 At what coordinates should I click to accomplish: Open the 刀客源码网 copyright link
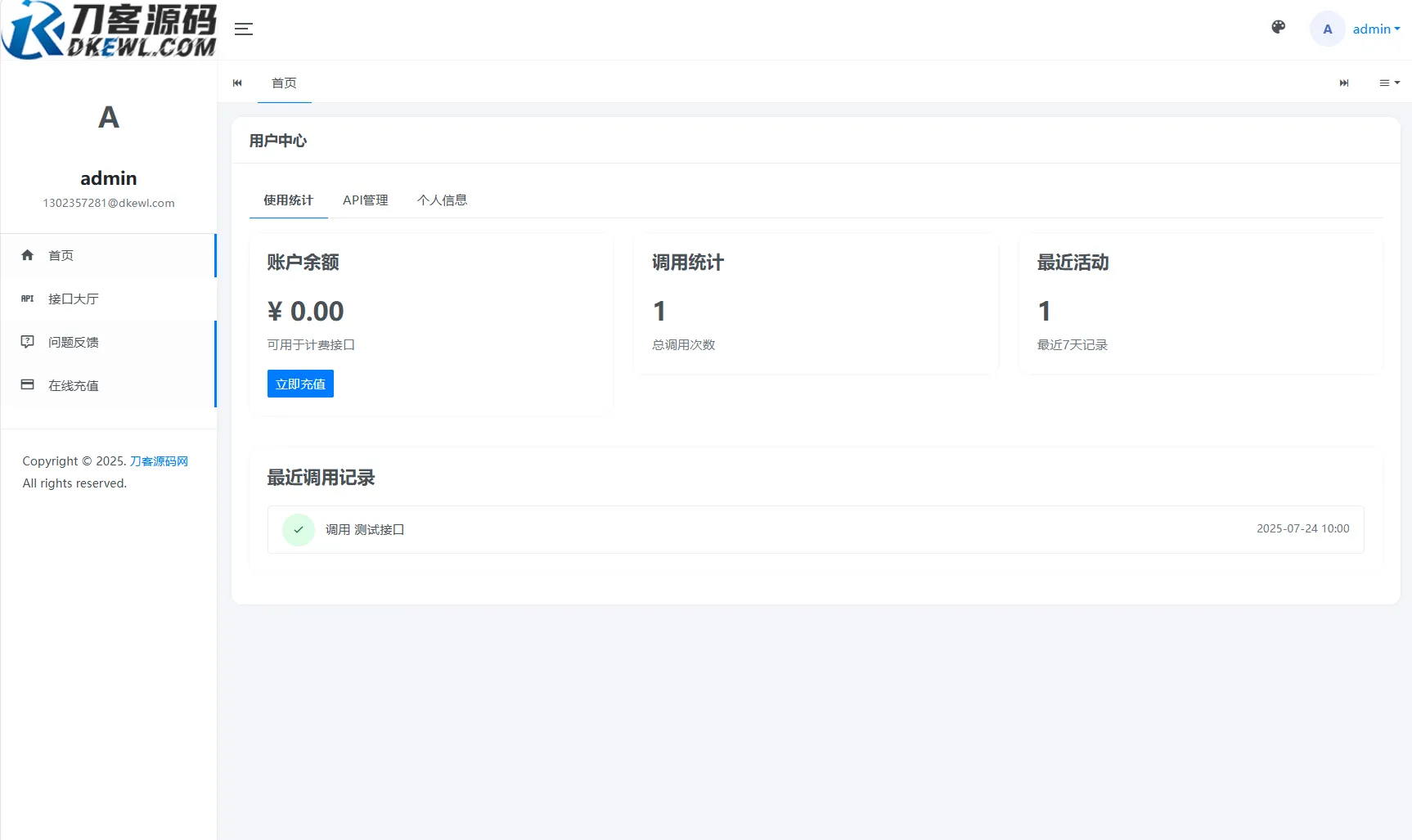click(159, 460)
